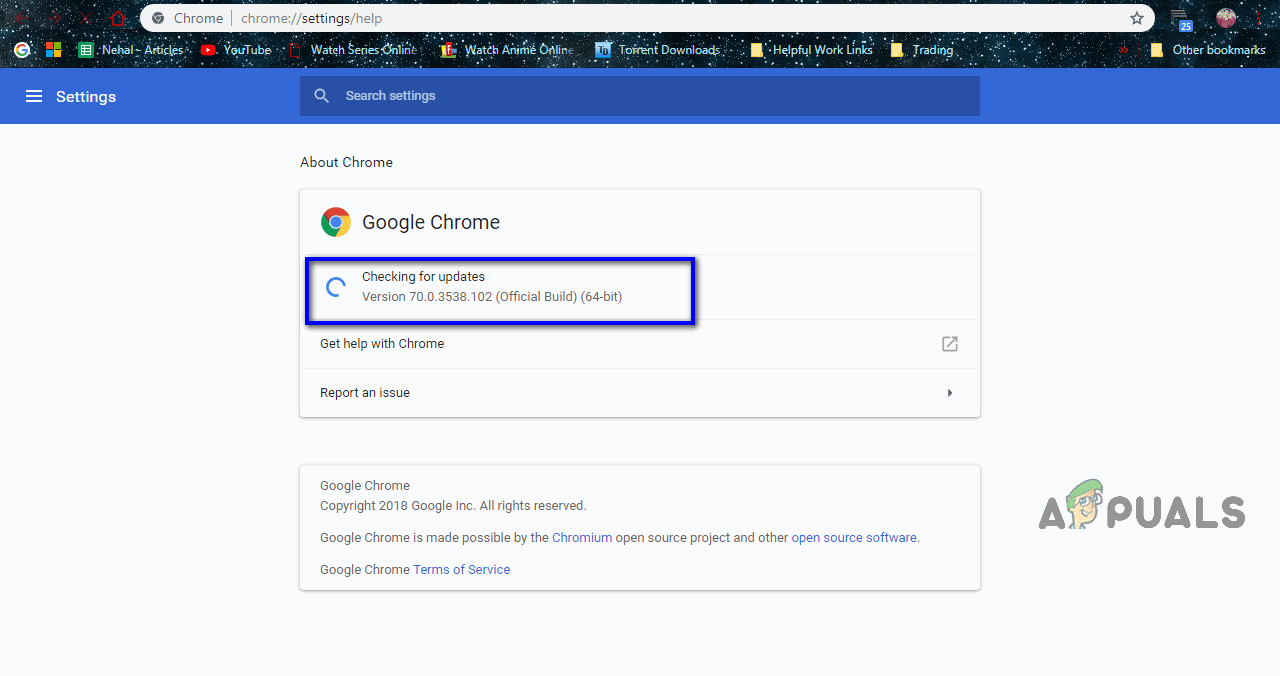Click the profile avatar icon in the toolbar
The image size is (1280, 676).
point(1226,18)
